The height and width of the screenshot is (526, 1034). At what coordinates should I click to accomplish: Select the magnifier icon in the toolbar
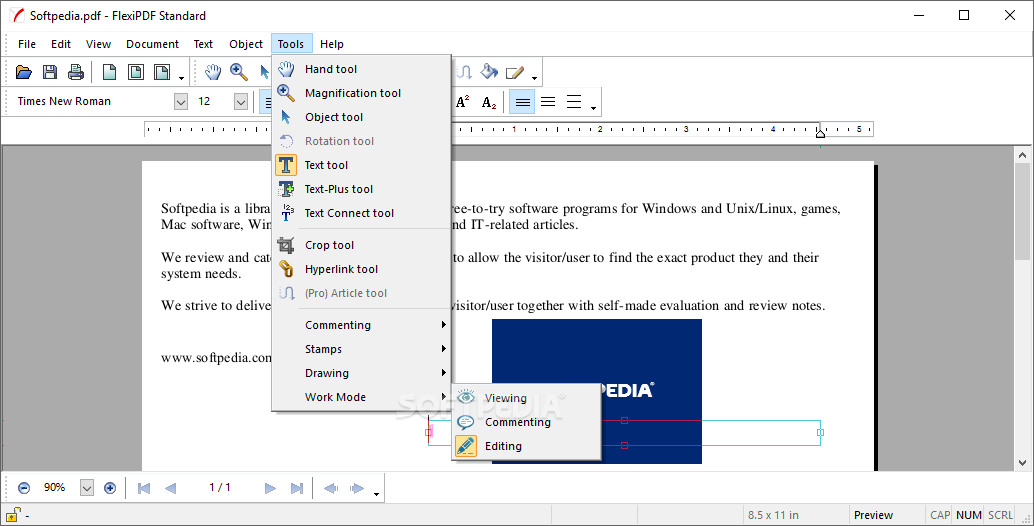(239, 72)
